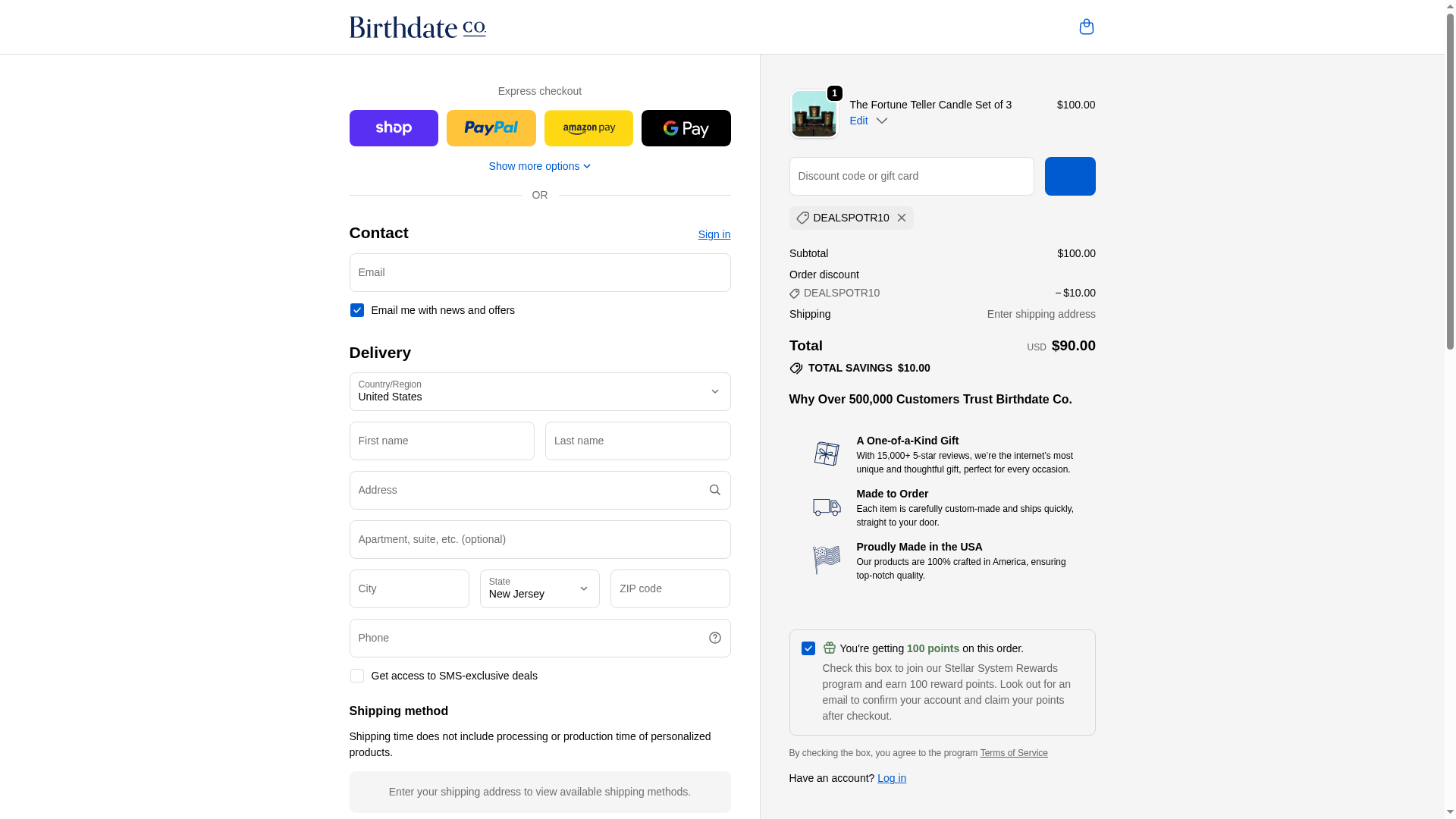Remove the DEALSPOTR10 discount code
This screenshot has height=819, width=1456.
[x=901, y=218]
